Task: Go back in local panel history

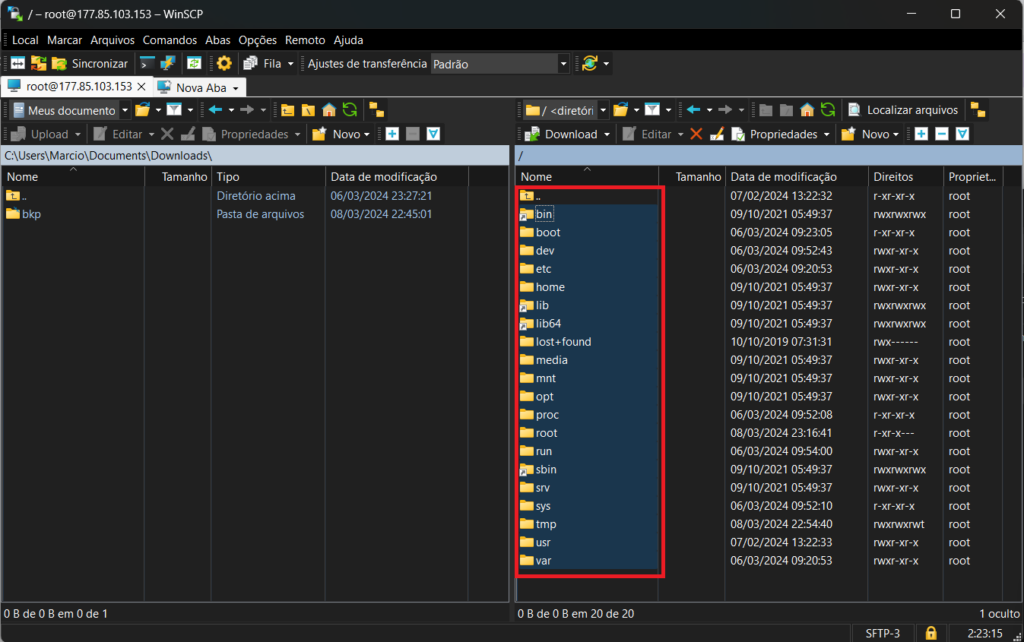Action: [216, 110]
